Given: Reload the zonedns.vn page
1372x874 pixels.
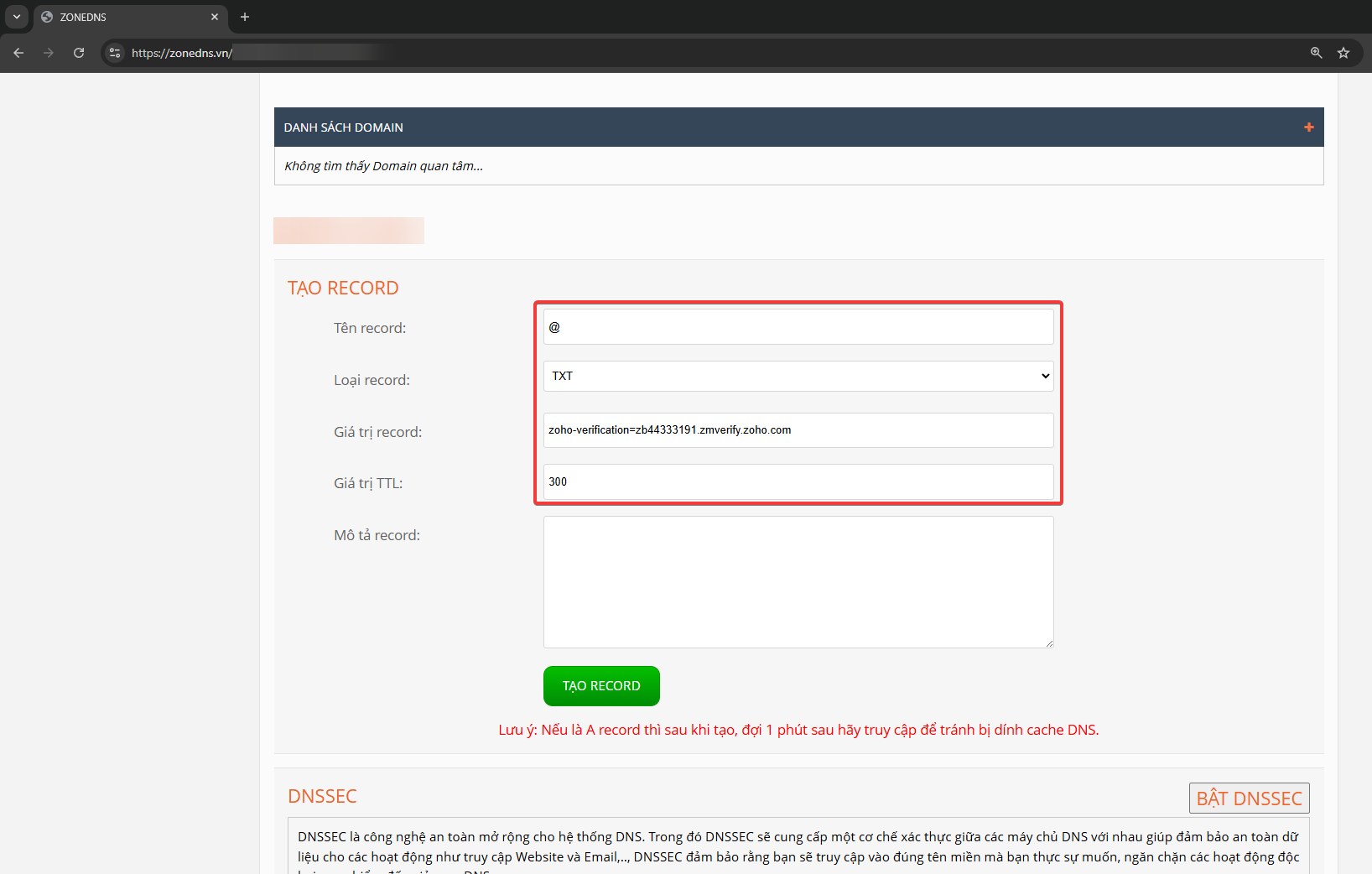Looking at the screenshot, I should click(79, 53).
